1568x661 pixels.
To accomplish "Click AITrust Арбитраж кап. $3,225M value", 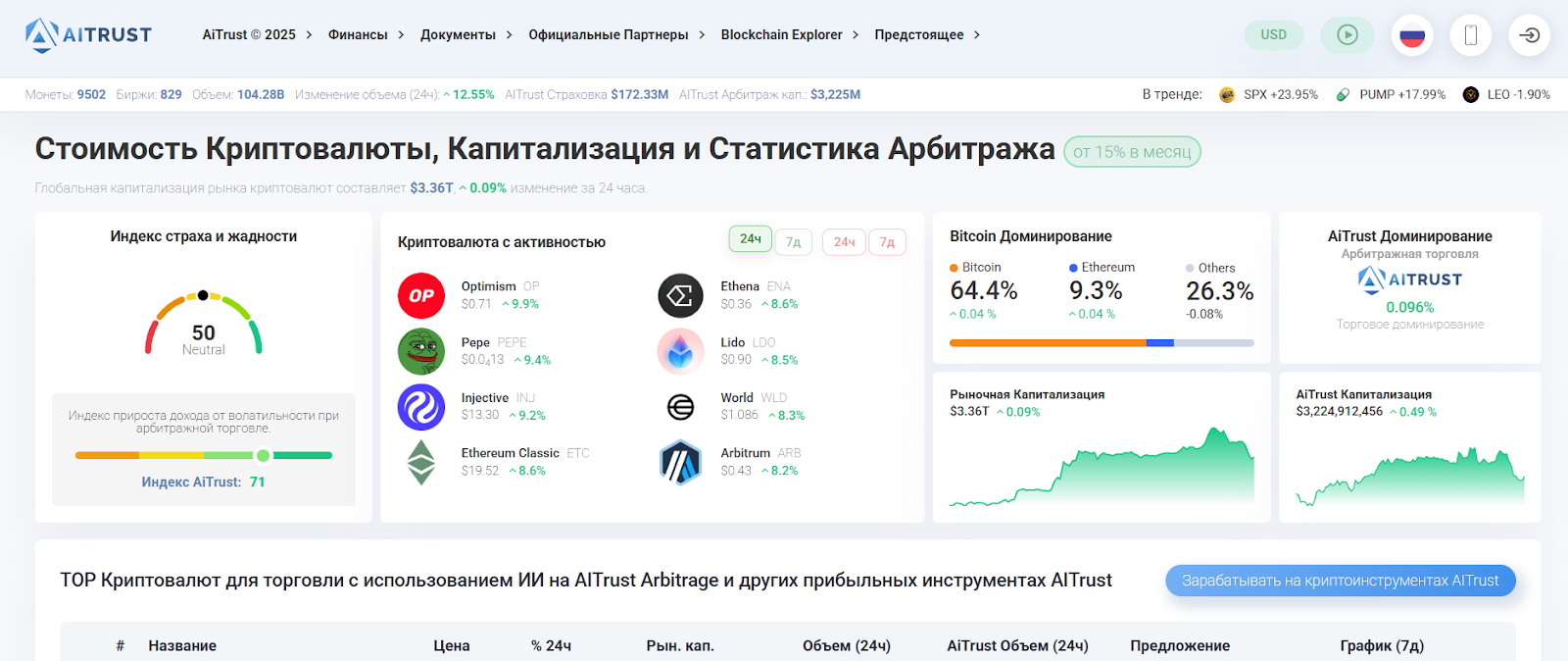I will [835, 95].
